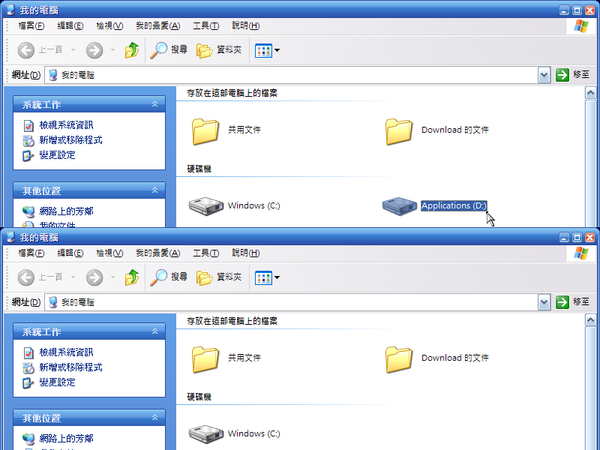Viewport: 600px width, 450px height.
Task: Open Search (搜尋) in bottom window toolbar
Action: click(169, 277)
